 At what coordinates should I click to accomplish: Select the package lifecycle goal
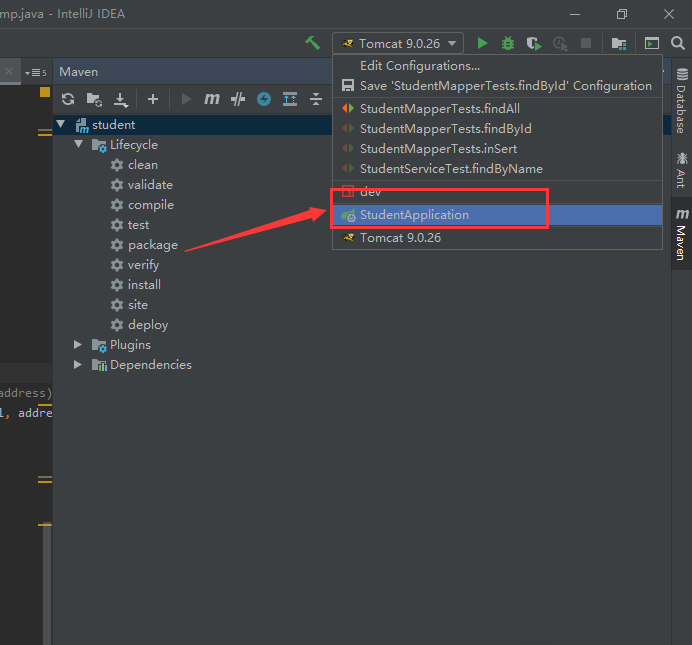pos(153,245)
